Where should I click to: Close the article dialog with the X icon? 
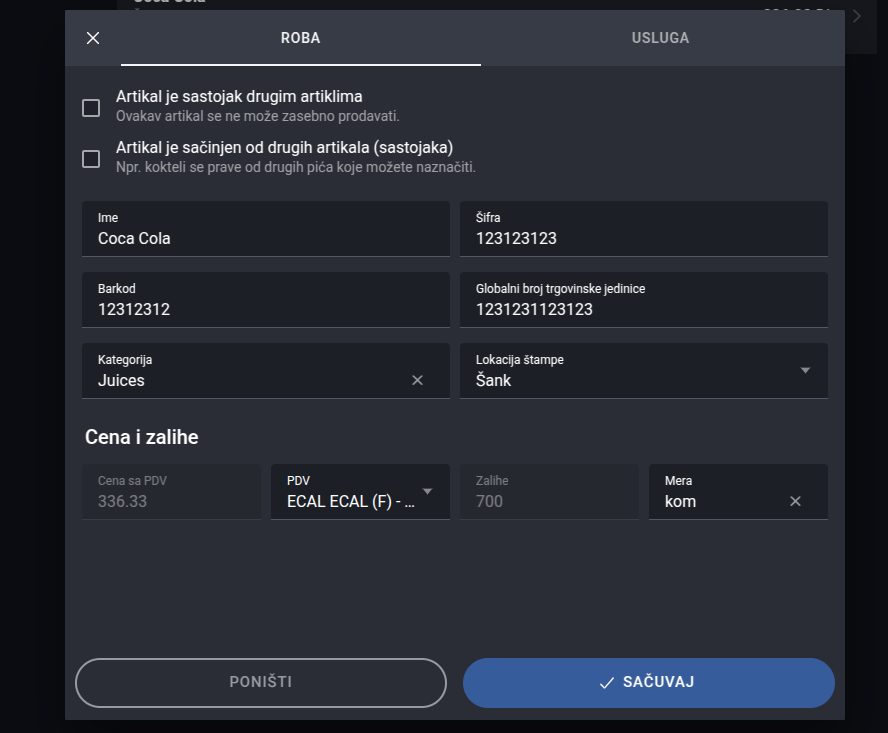pyautogui.click(x=93, y=38)
